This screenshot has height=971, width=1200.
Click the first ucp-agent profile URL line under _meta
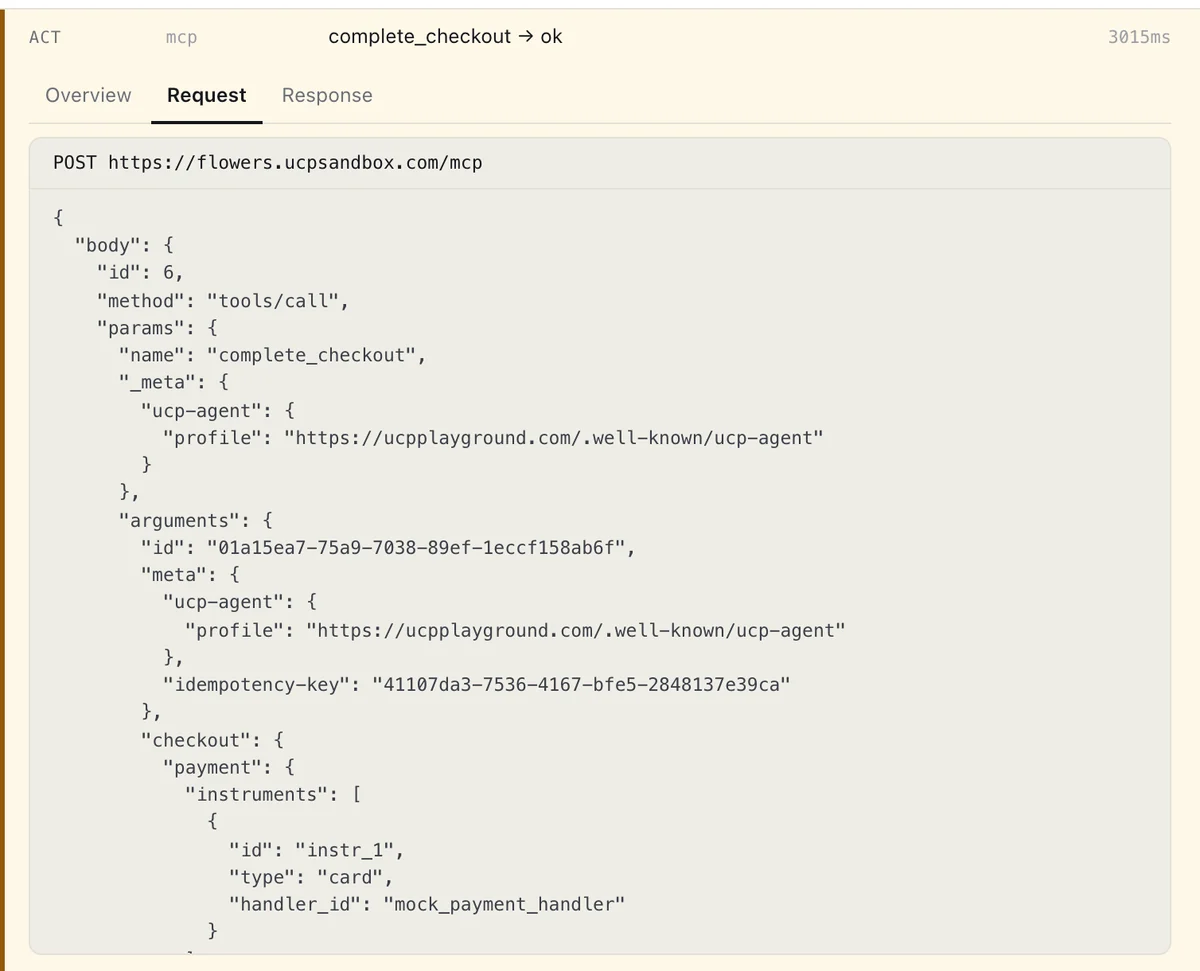[493, 437]
